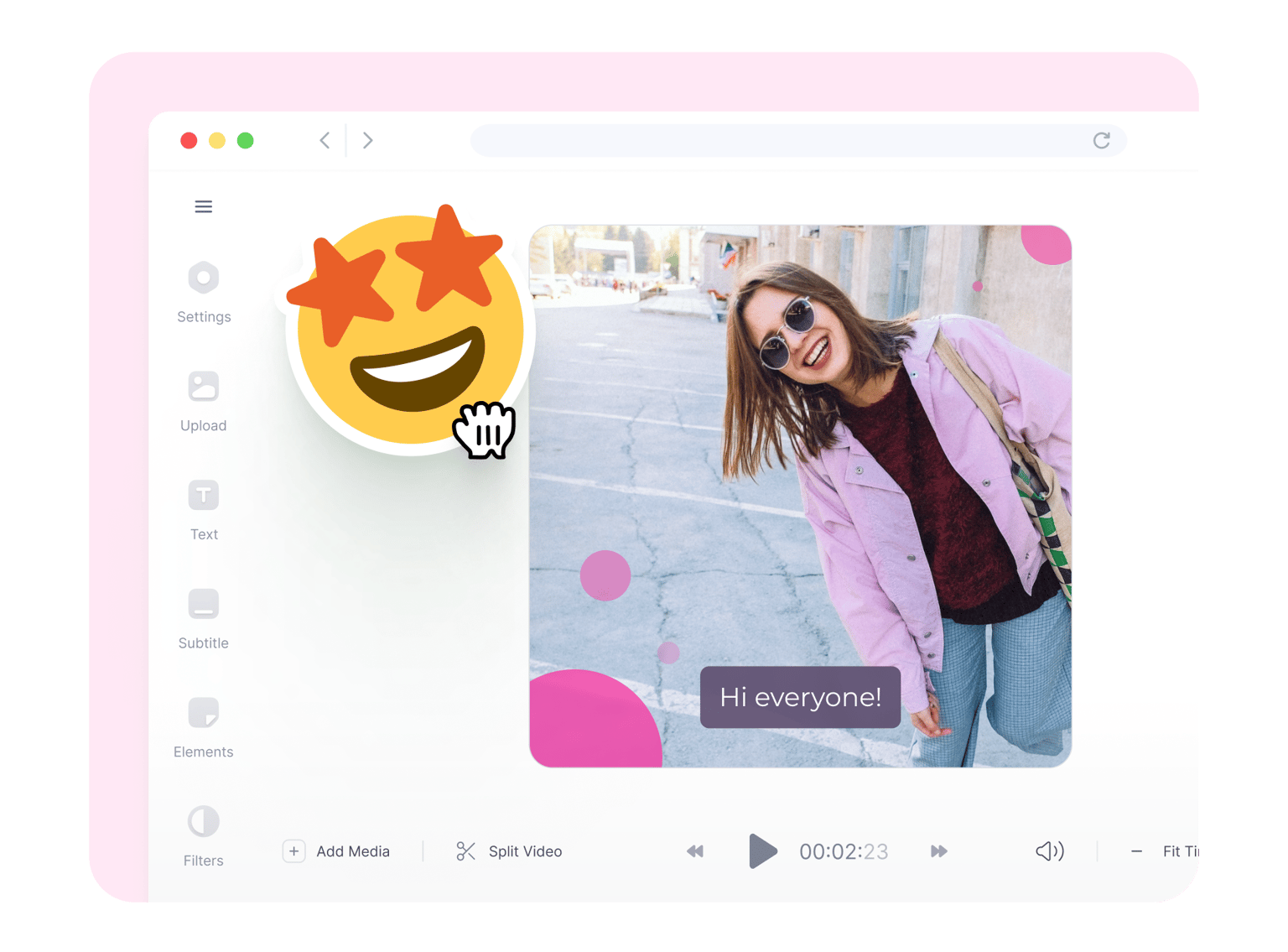Select the "Hi everyone!" subtitle box

(801, 697)
